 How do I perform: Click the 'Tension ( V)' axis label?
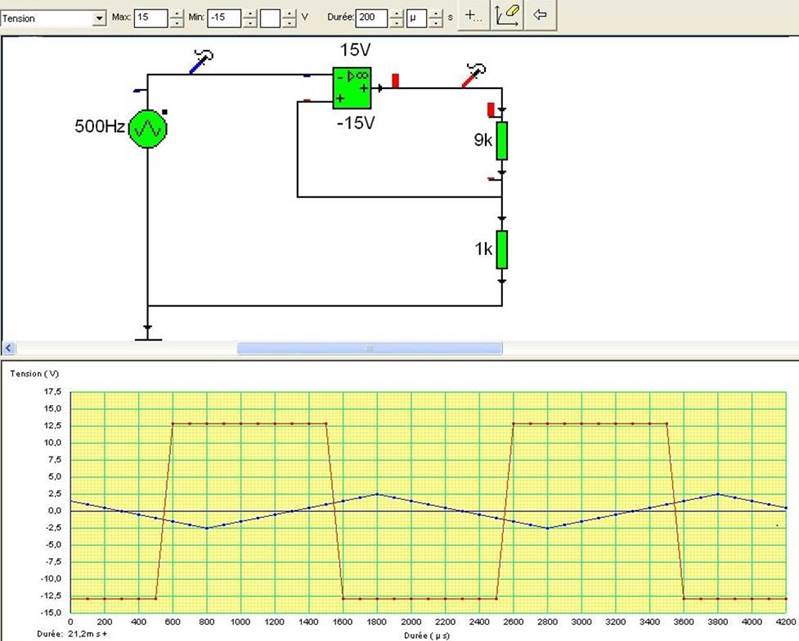click(35, 373)
